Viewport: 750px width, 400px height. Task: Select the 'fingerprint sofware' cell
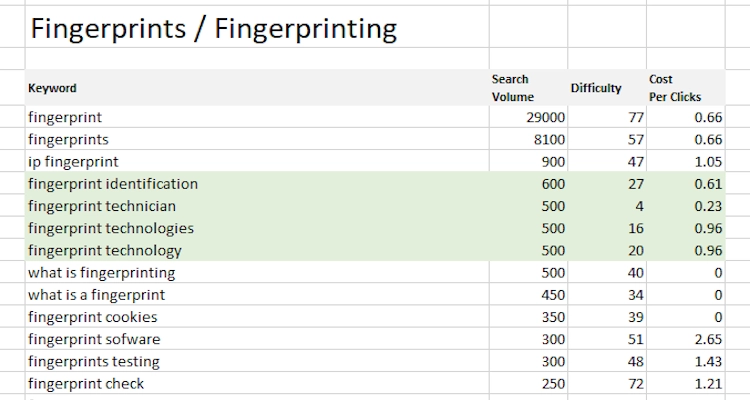[x=93, y=339]
